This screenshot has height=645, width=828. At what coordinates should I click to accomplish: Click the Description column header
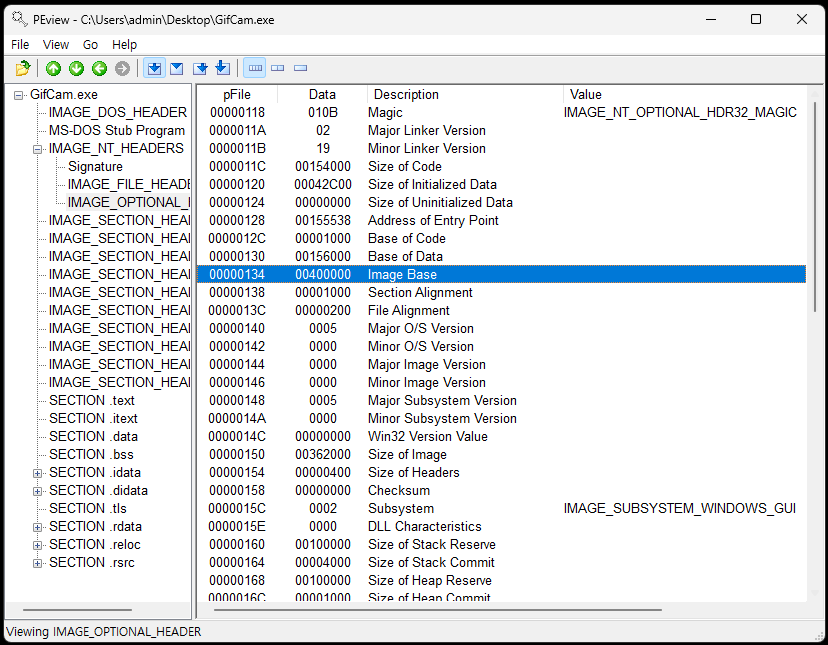pos(406,94)
